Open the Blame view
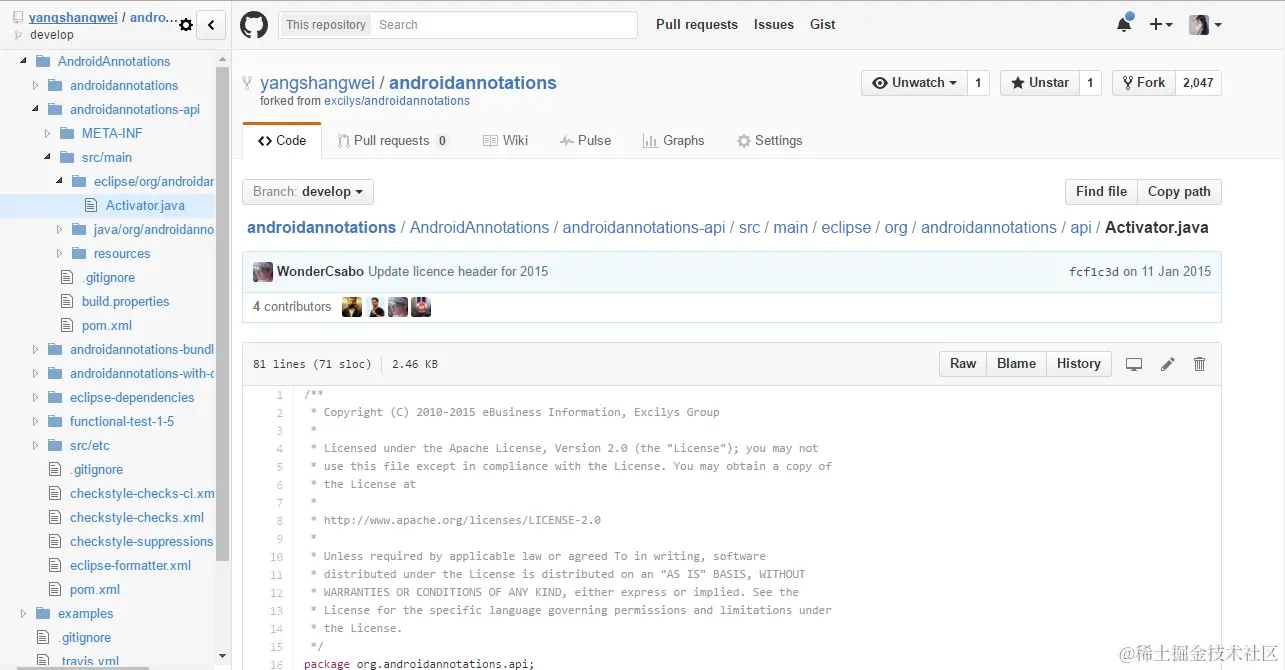Viewport: 1285px width, 670px height. coord(1016,364)
